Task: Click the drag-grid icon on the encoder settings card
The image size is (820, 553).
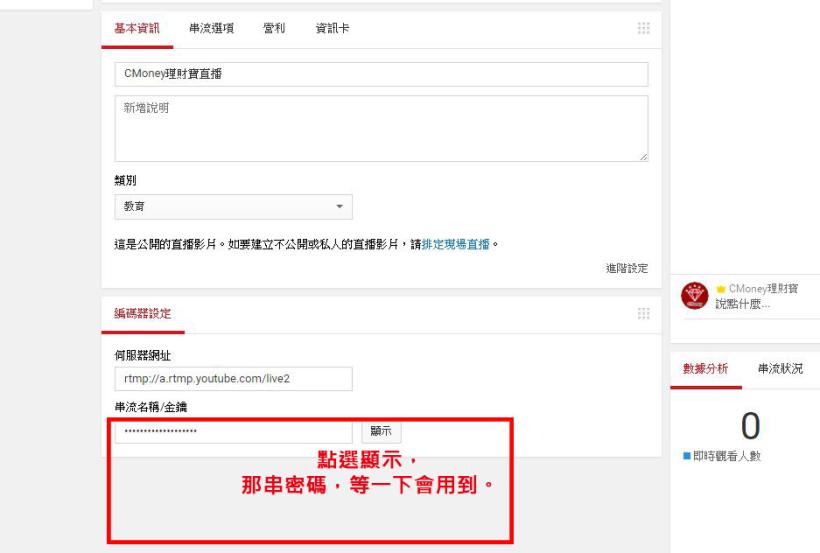Action: tap(644, 313)
